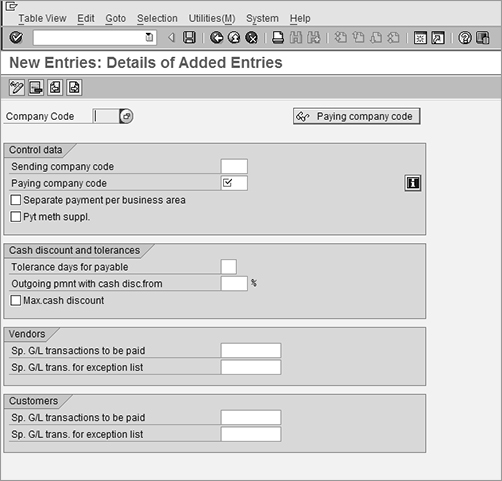Click the Create New Session icon
This screenshot has height=481, width=502.
click(x=420, y=38)
